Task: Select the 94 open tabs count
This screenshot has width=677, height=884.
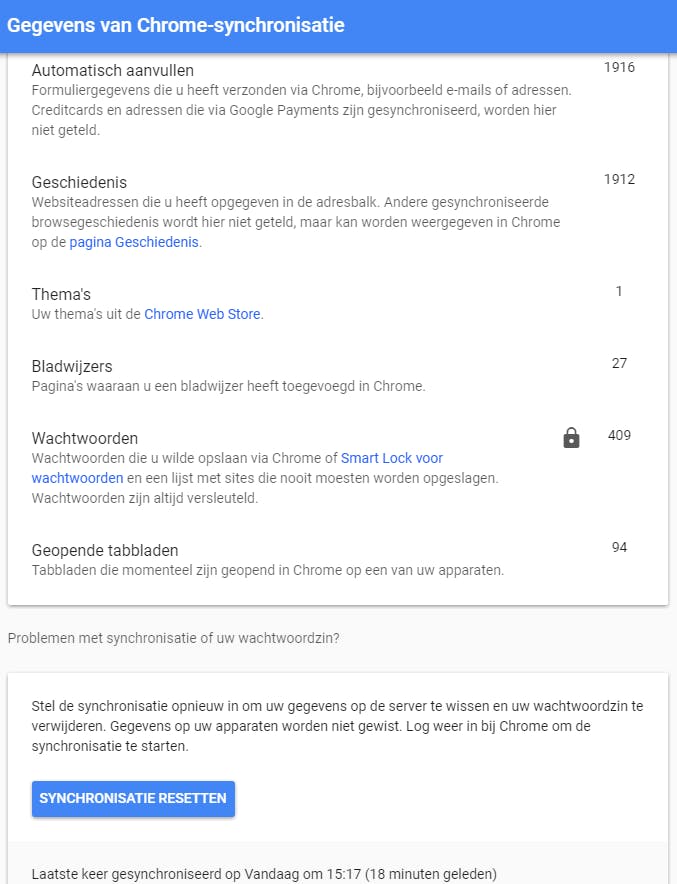Action: point(619,547)
